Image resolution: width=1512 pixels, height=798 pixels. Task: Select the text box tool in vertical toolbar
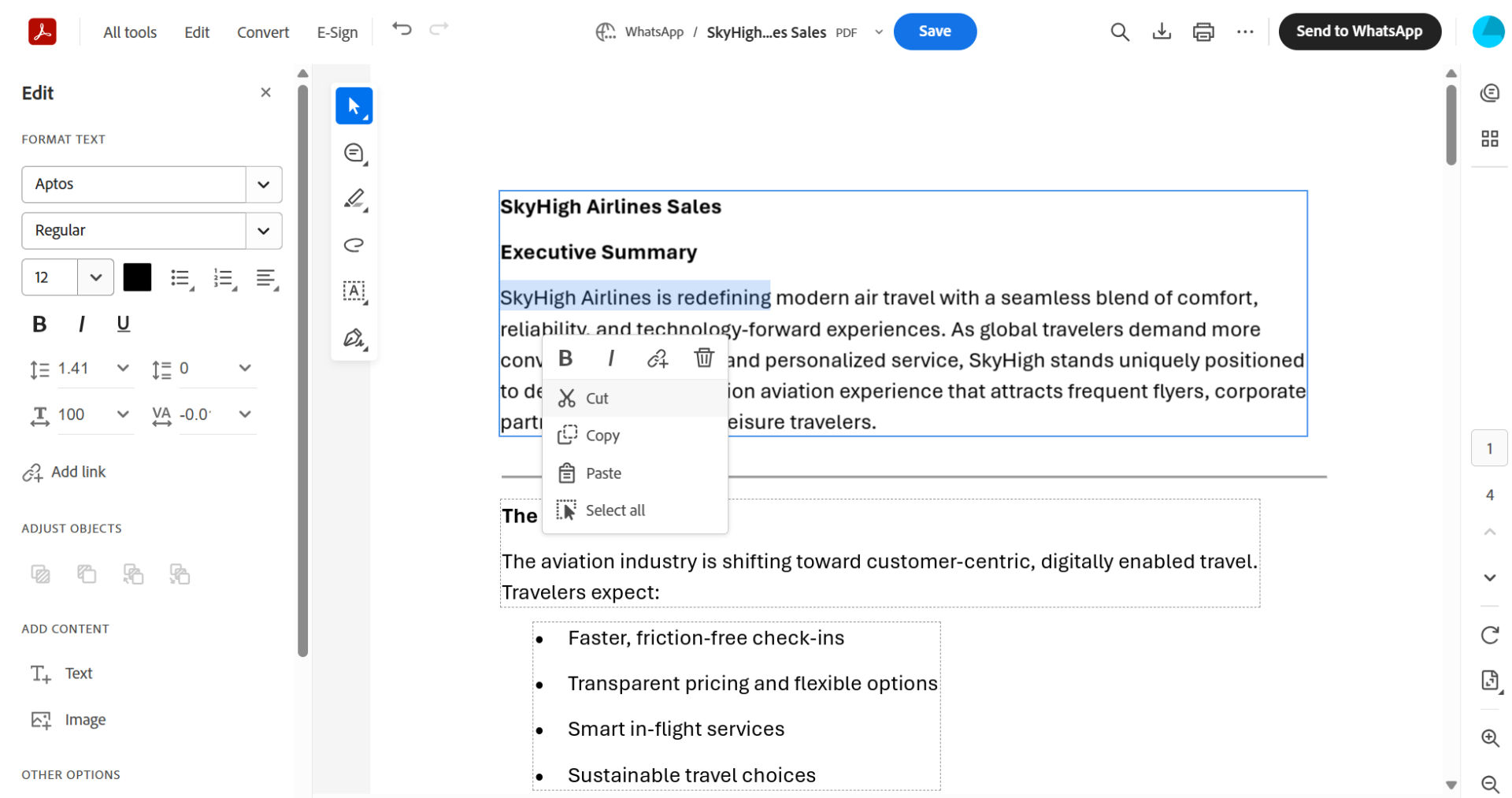[x=354, y=291]
